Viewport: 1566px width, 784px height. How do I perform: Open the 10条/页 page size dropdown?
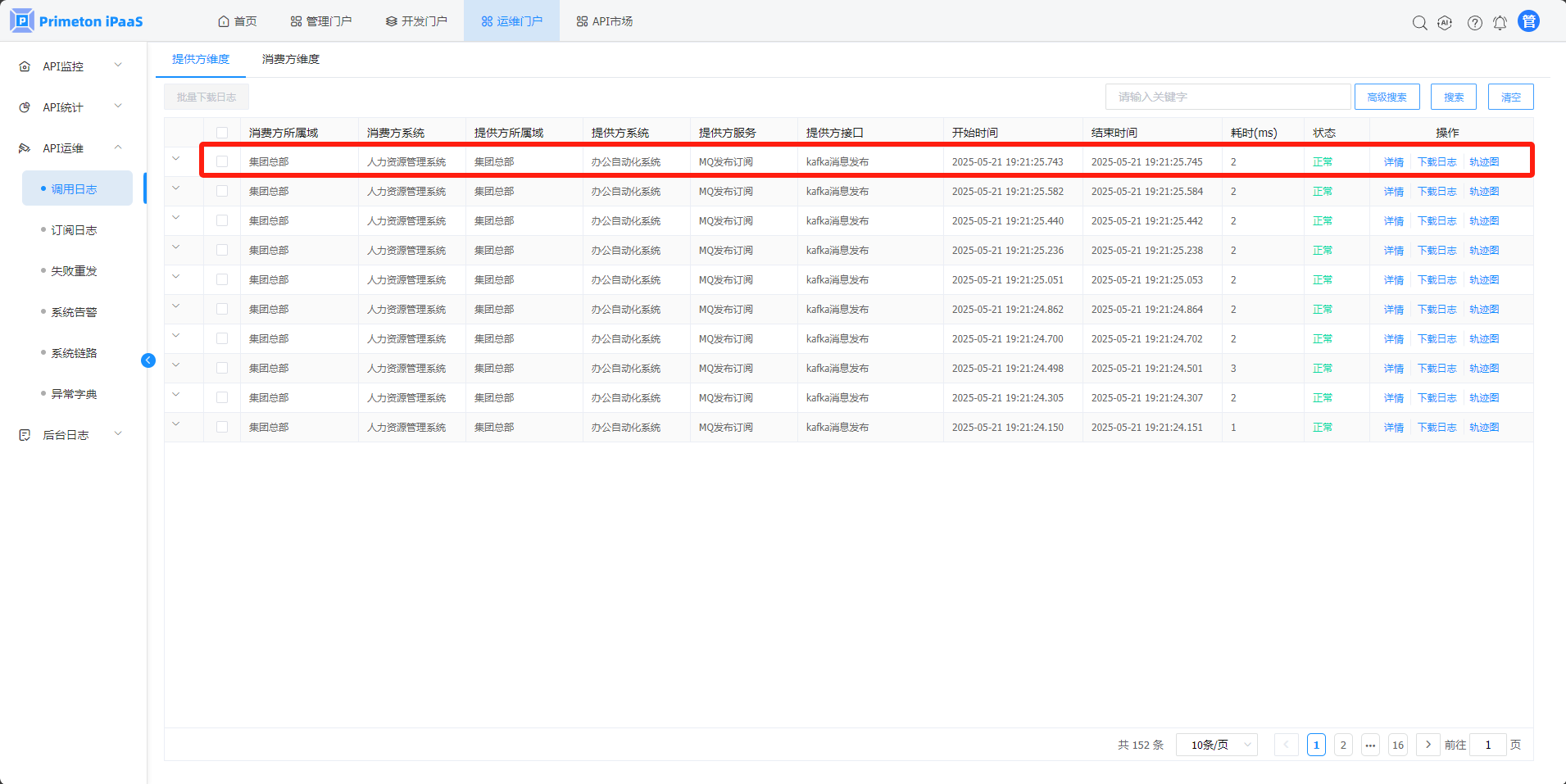1216,745
